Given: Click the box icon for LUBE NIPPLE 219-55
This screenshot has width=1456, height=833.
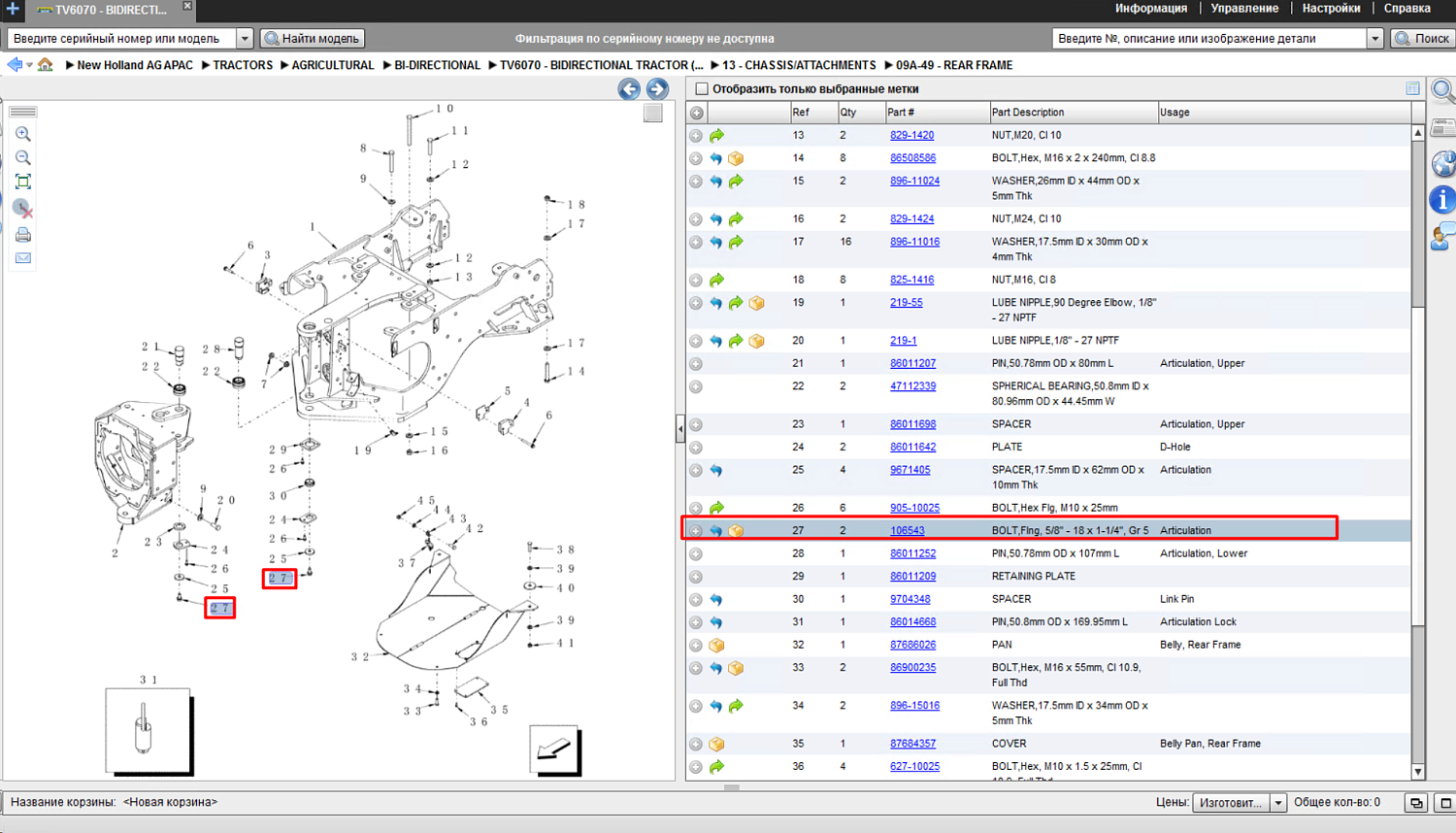Looking at the screenshot, I should click(x=756, y=303).
